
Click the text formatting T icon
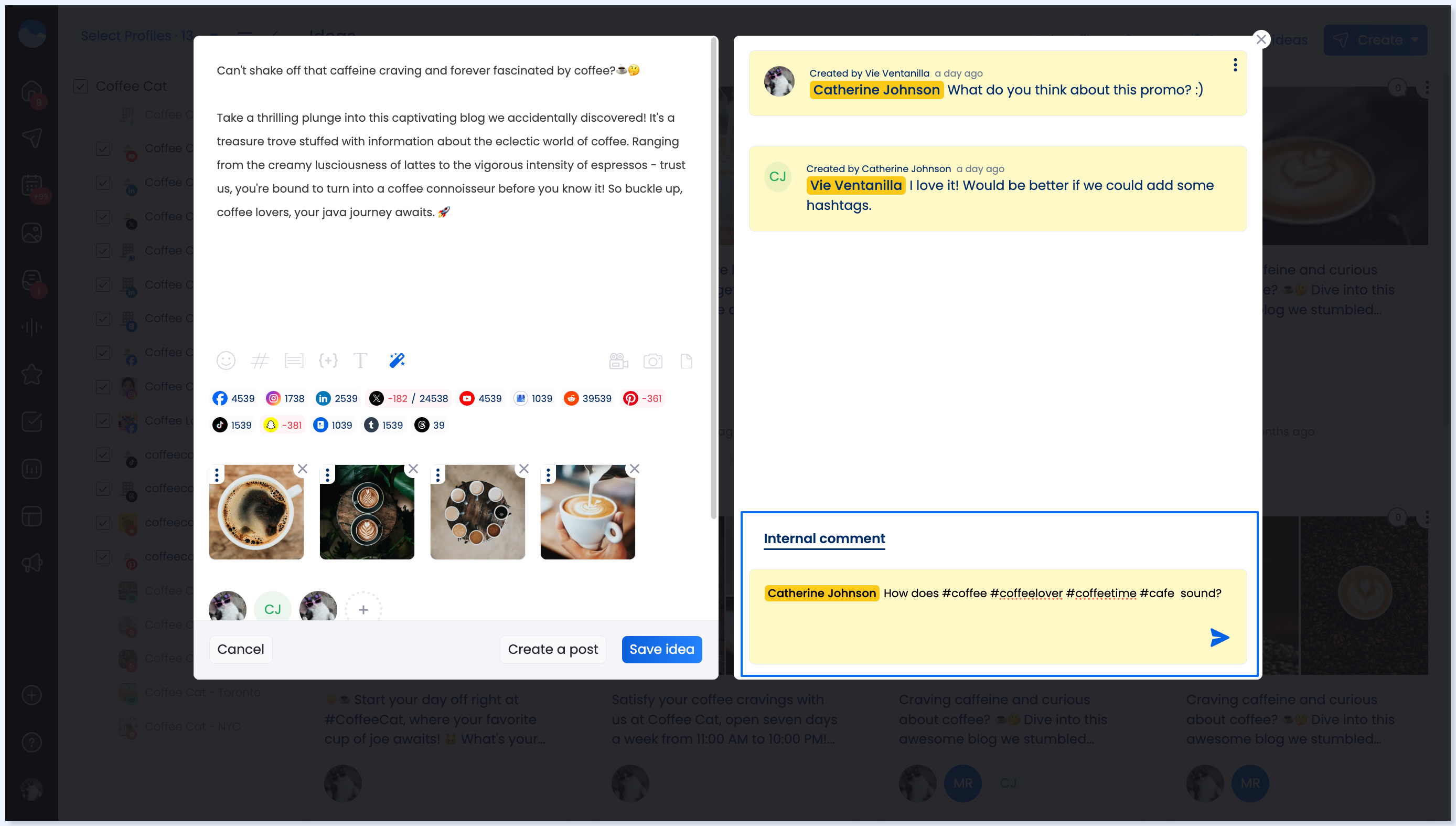[x=361, y=360]
